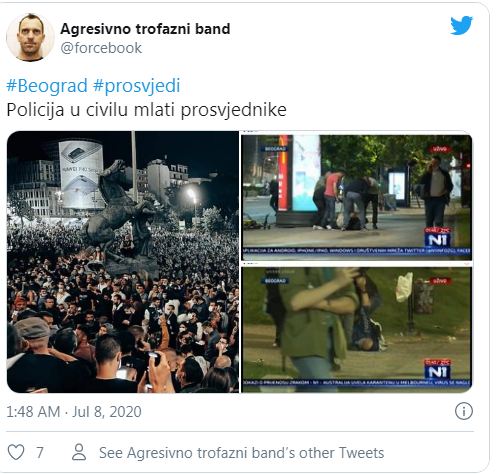Click the horse statue in the left photo

119,208
